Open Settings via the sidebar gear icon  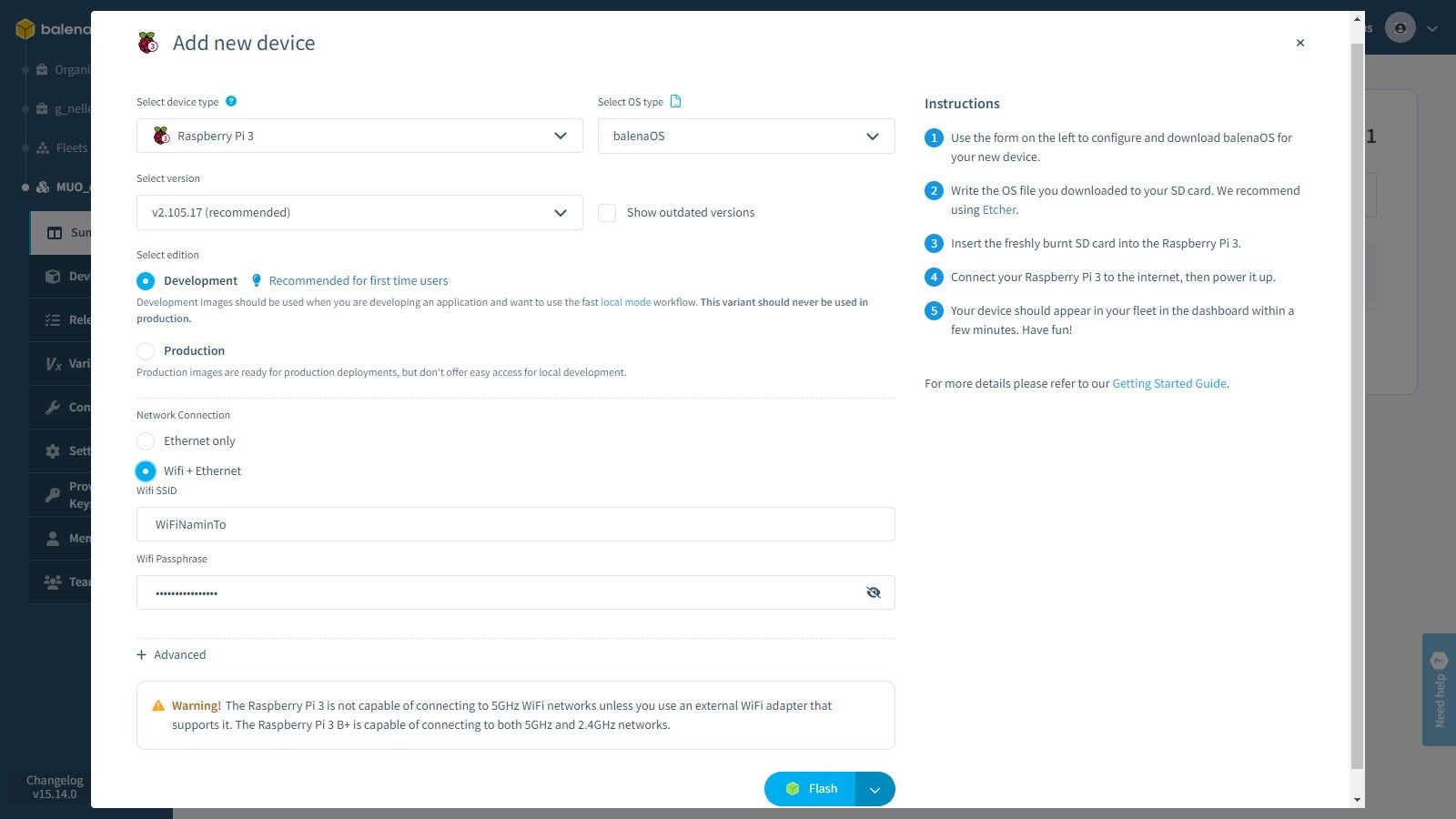pos(53,450)
